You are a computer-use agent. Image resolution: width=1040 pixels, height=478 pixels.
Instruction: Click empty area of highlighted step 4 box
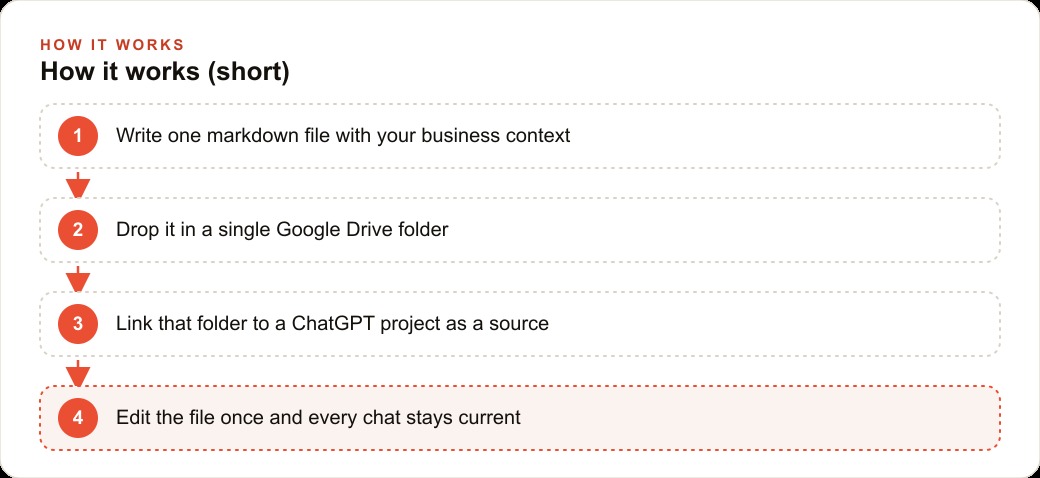coord(763,418)
